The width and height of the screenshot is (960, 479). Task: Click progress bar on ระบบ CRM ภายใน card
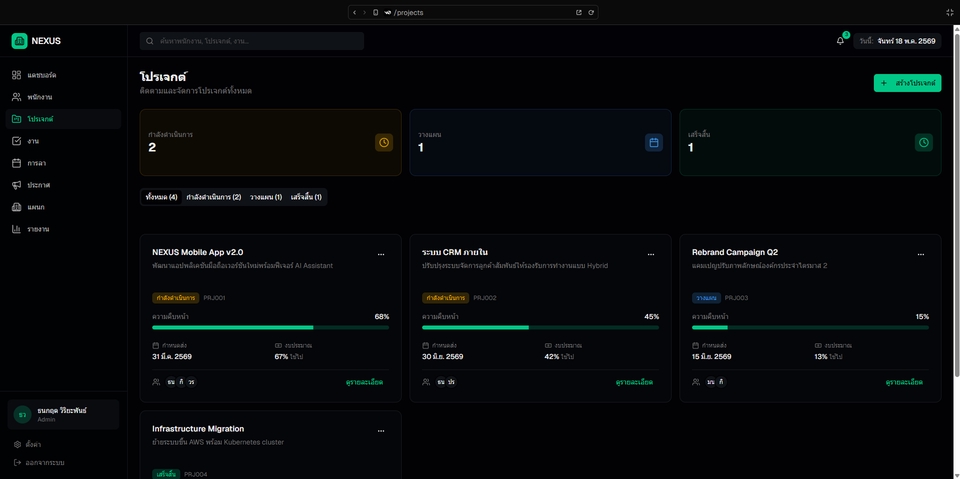coord(541,328)
